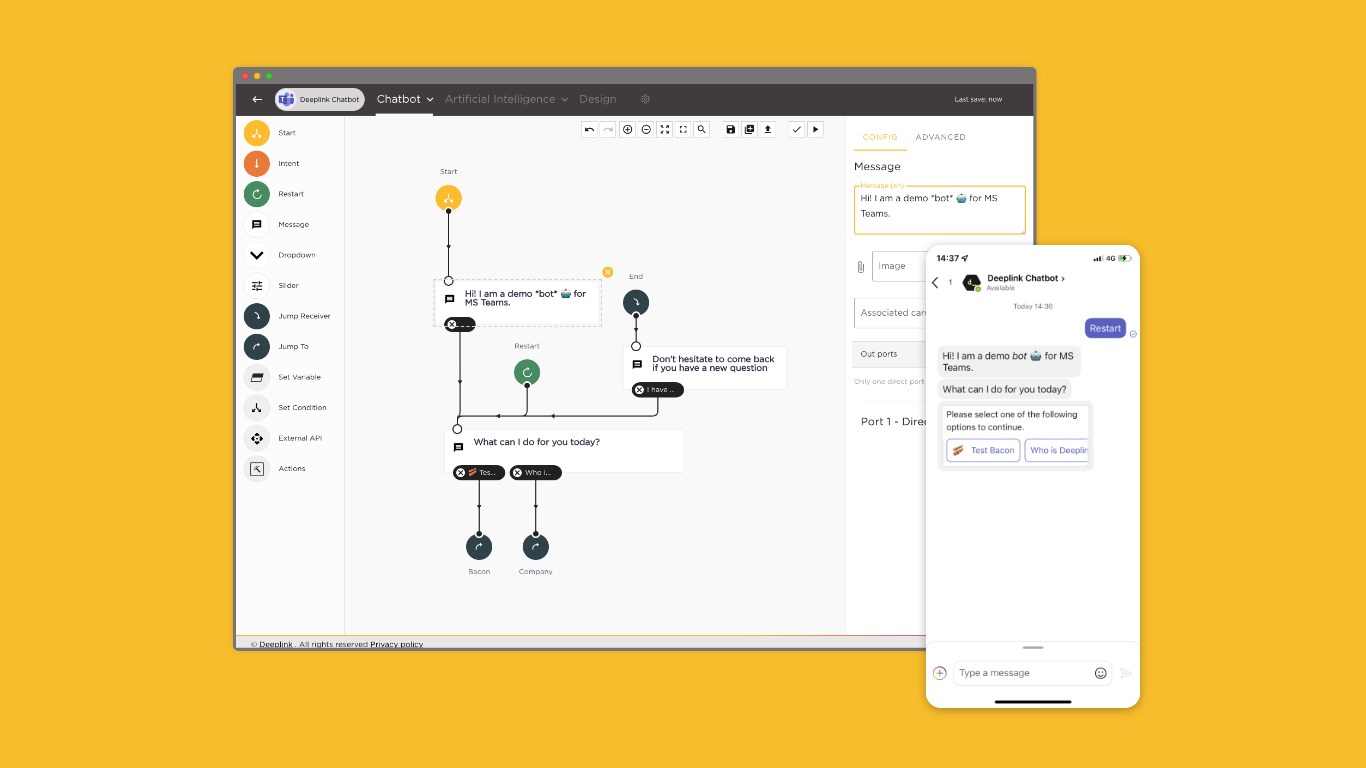Viewport: 1366px width, 768px height.
Task: Click the Bacon jump node on canvas
Action: 479,547
